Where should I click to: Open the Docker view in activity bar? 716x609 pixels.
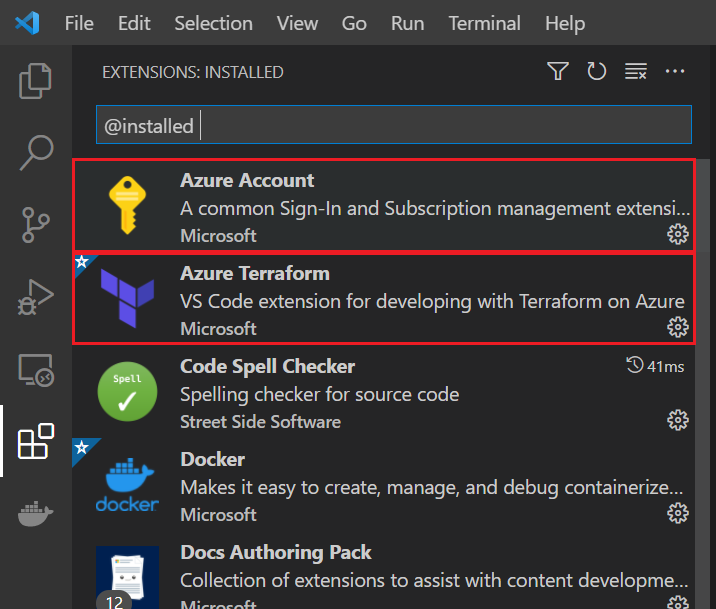(35, 513)
